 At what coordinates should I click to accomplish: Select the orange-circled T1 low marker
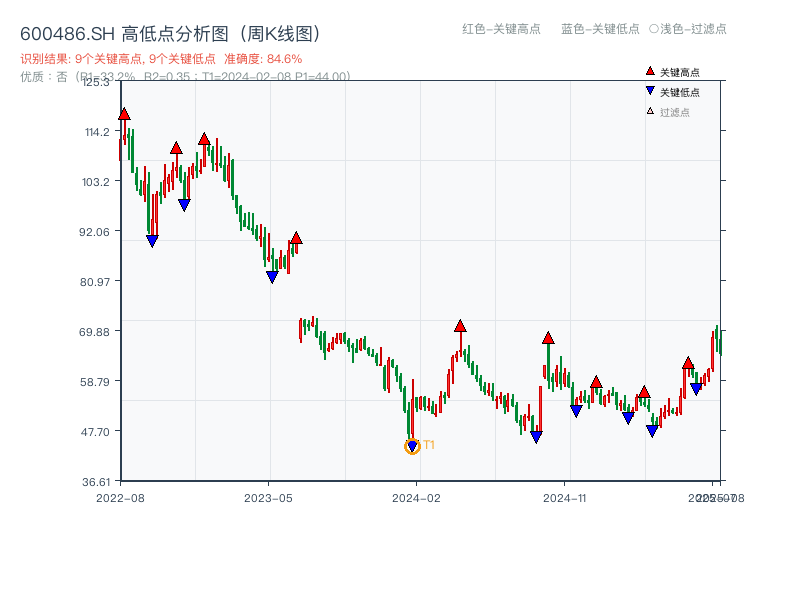click(412, 446)
